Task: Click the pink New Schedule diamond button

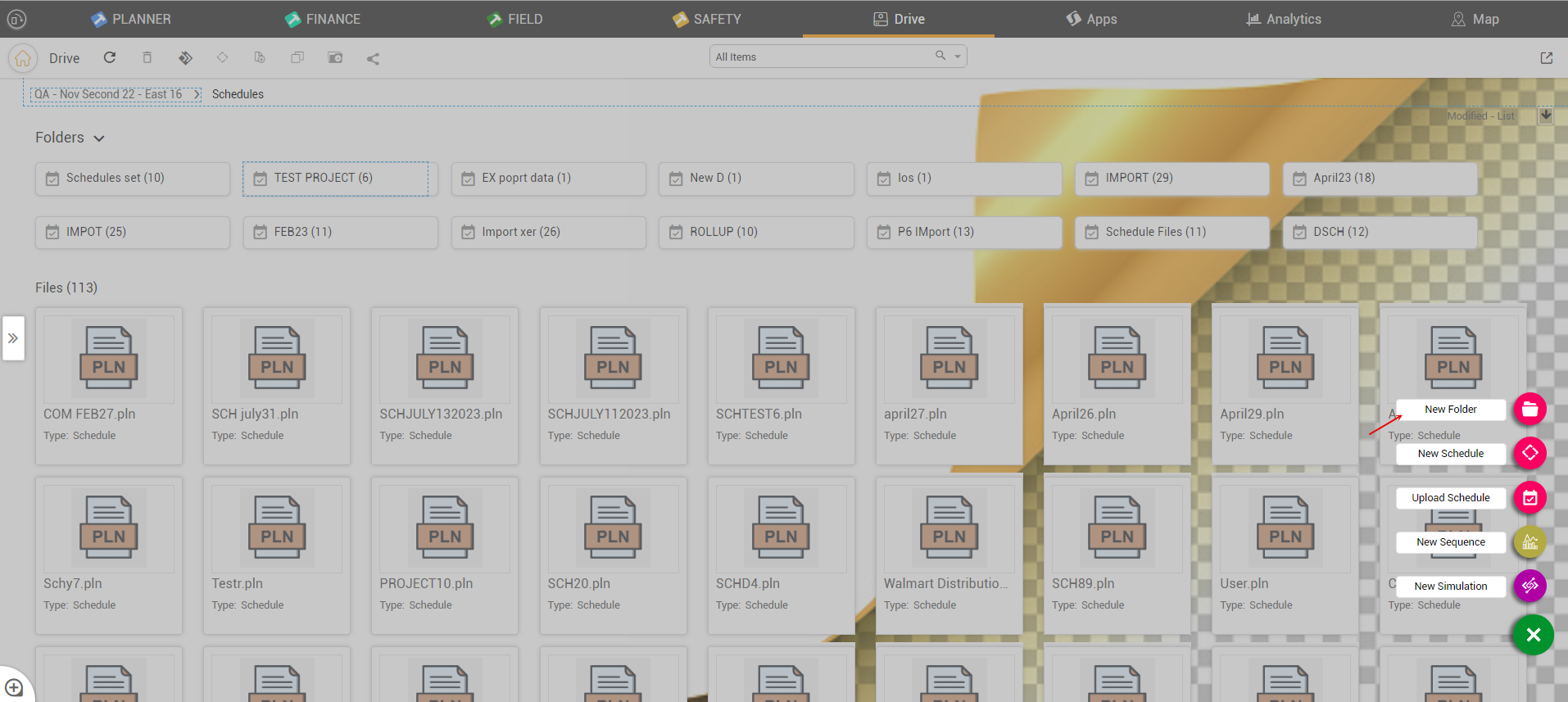Action: (1529, 453)
